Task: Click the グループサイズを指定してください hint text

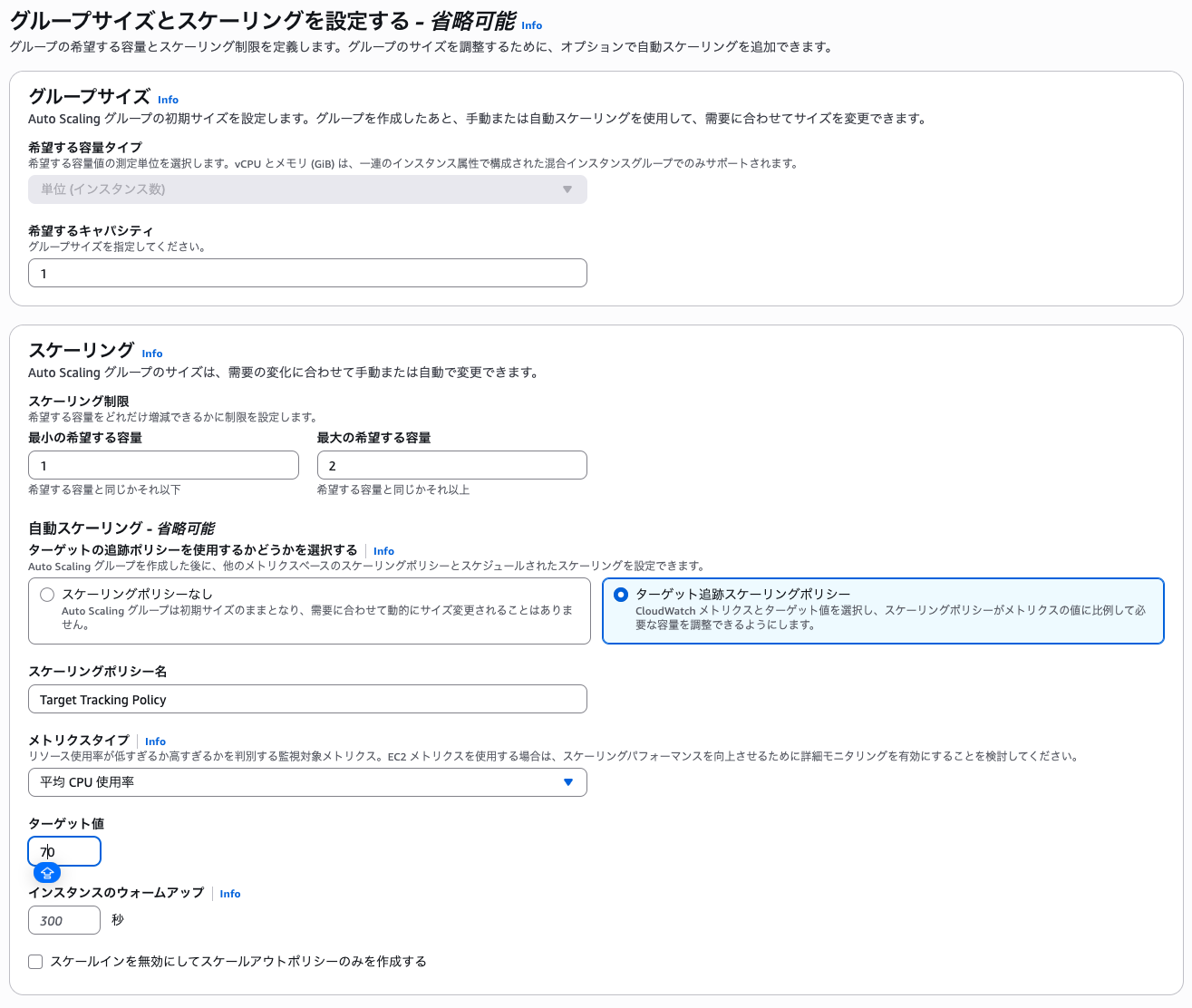Action: [117, 247]
